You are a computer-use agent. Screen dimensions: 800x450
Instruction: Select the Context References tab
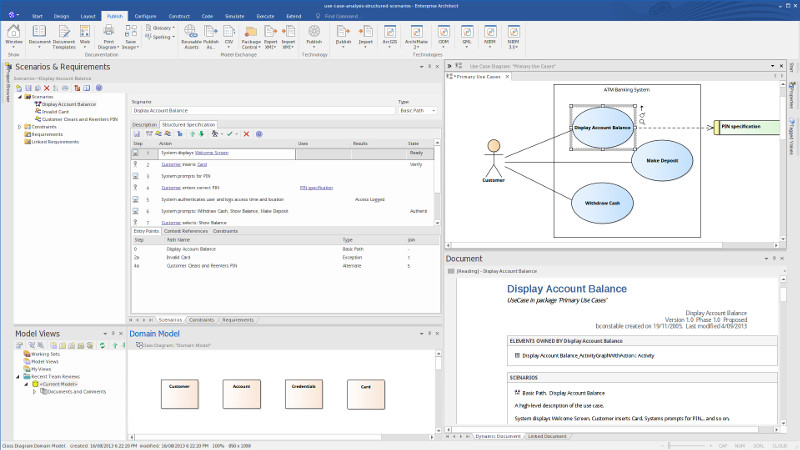(x=186, y=231)
